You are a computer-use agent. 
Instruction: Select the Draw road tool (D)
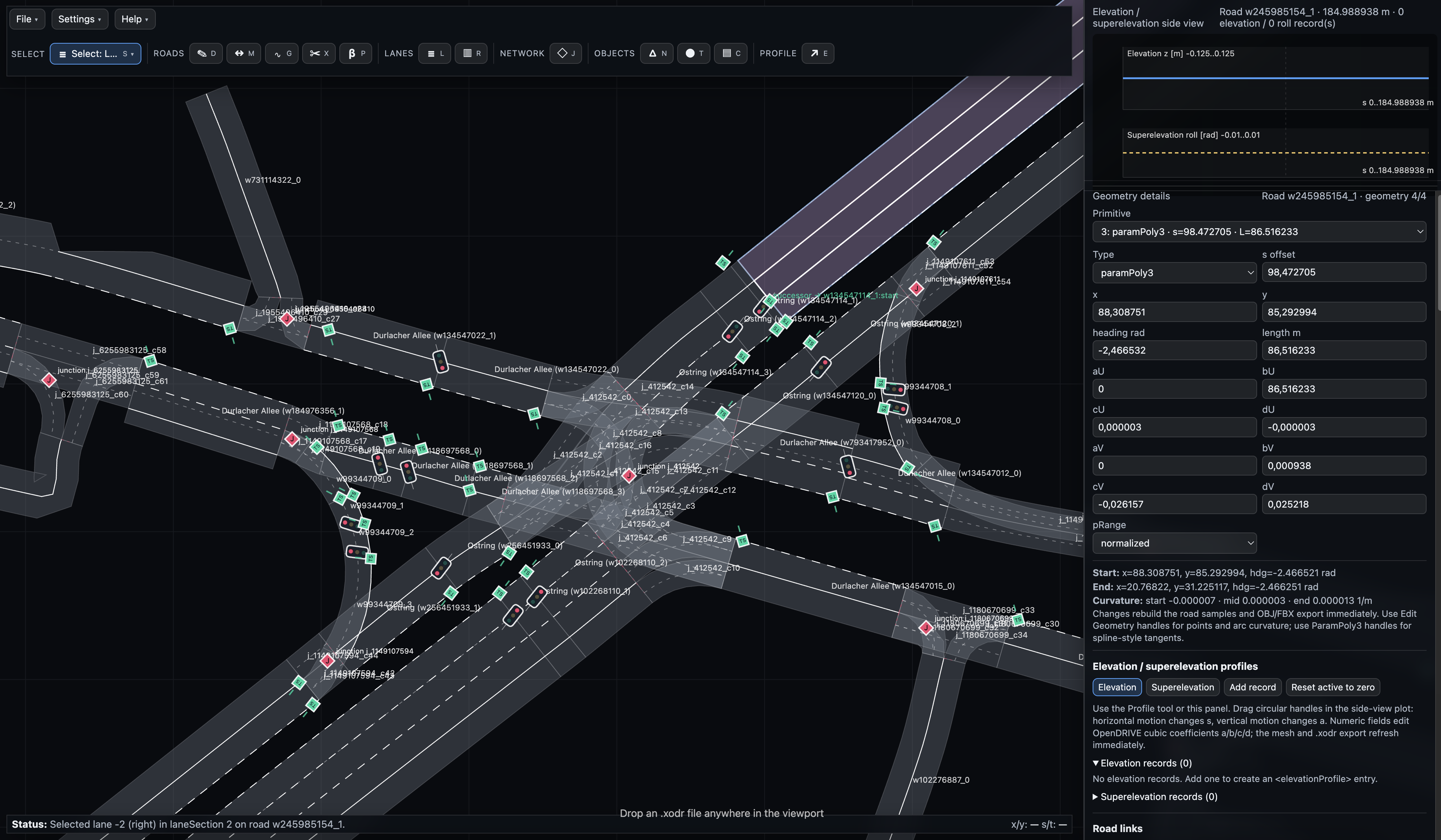(x=206, y=53)
